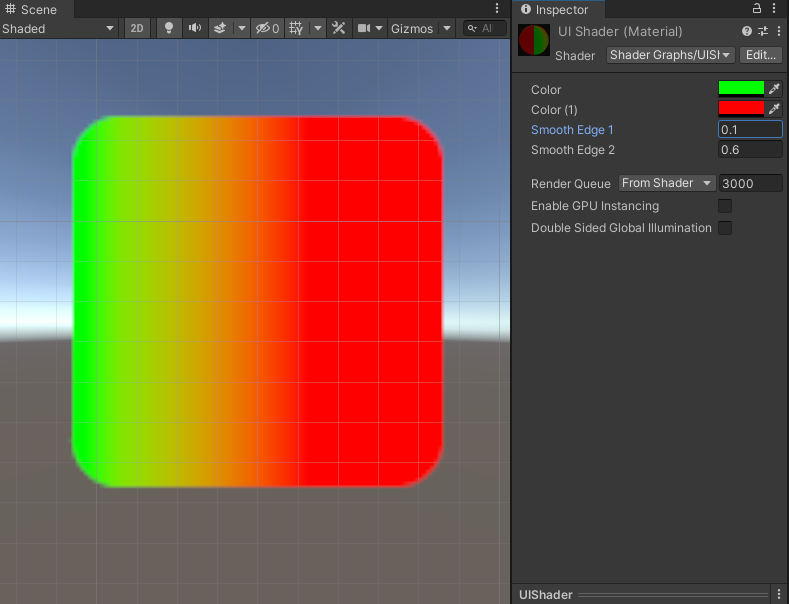Click the Render Queue 3000 field

pos(750,183)
